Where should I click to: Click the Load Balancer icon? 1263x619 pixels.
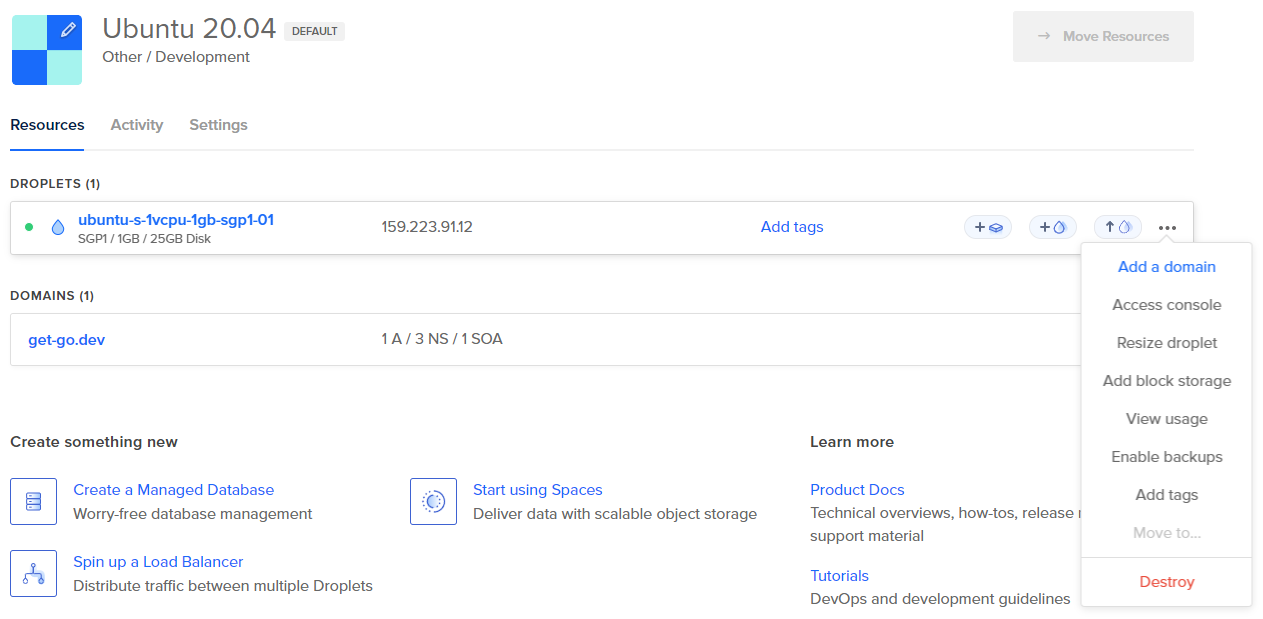pos(33,573)
